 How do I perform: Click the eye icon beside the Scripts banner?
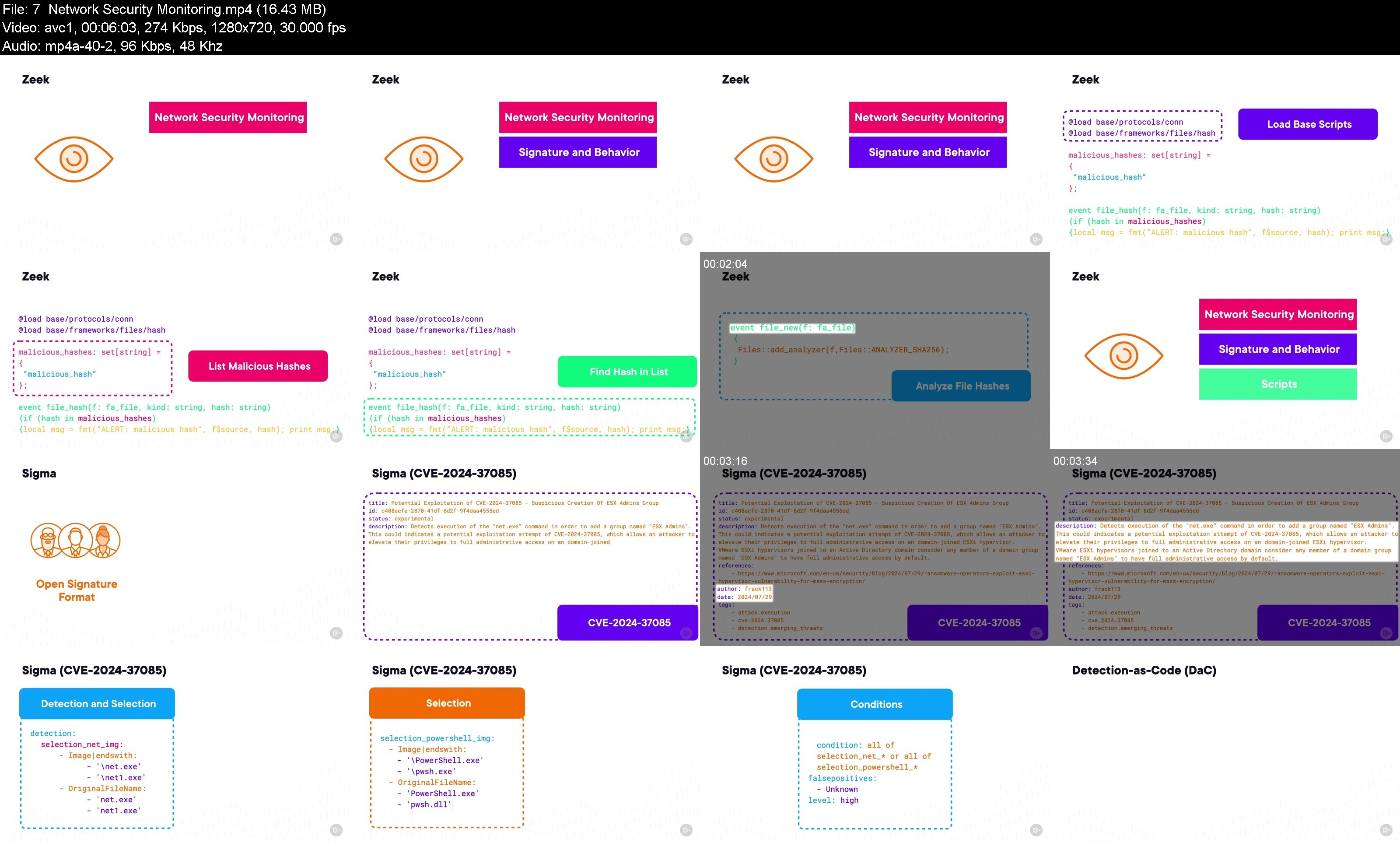(1123, 355)
